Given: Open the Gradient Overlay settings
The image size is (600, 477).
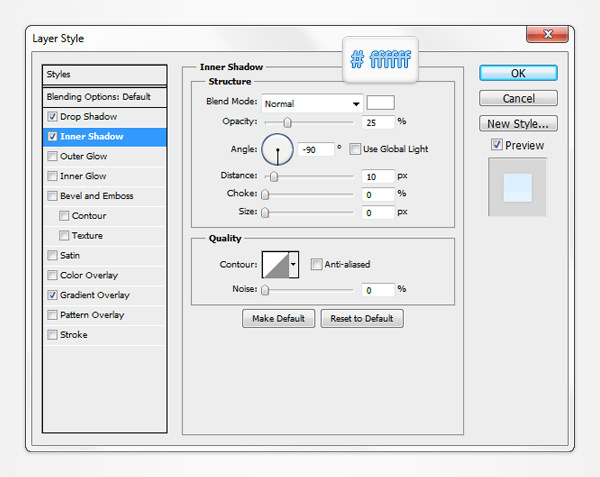Looking at the screenshot, I should coord(95,295).
